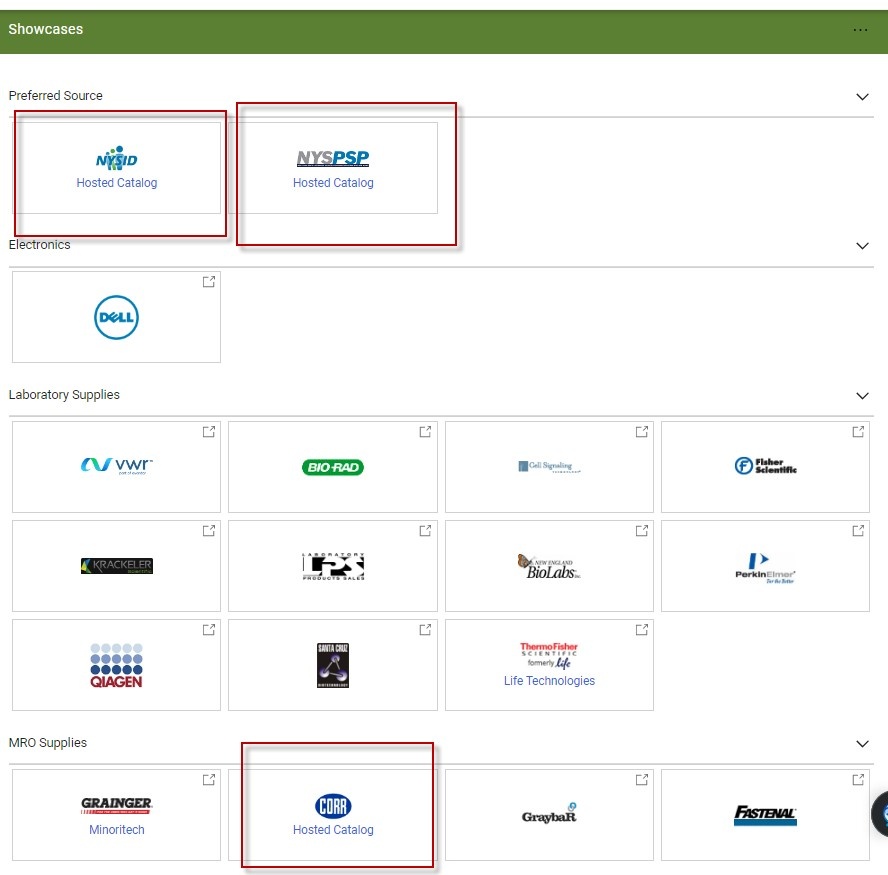
Task: Click the Graybar logo
Action: click(x=549, y=814)
